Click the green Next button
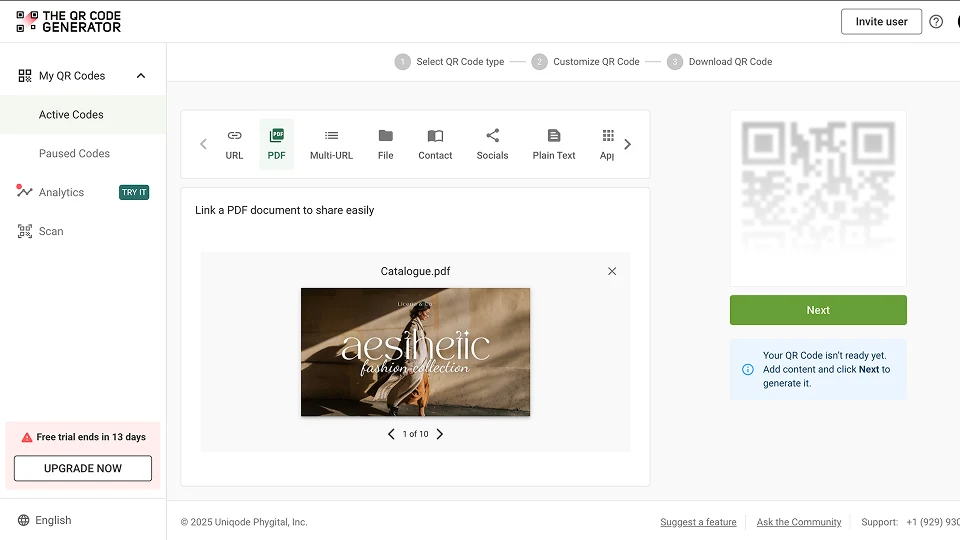This screenshot has height=540, width=960. (818, 310)
